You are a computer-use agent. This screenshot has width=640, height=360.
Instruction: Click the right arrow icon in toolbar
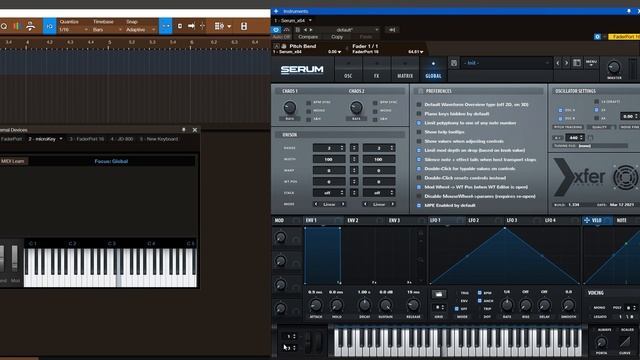[x=191, y=26]
